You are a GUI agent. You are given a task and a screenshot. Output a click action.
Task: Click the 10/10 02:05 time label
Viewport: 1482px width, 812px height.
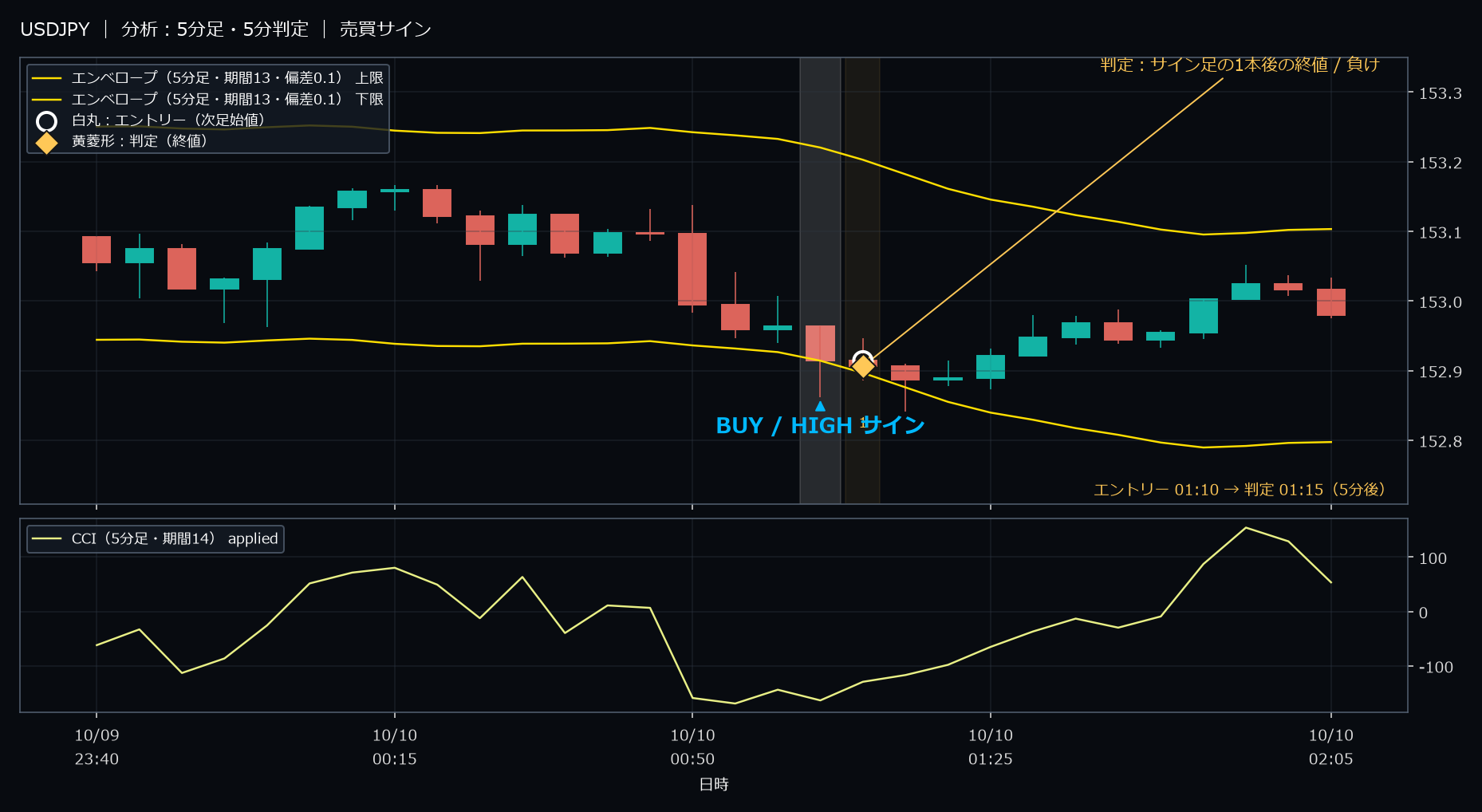click(x=1330, y=747)
